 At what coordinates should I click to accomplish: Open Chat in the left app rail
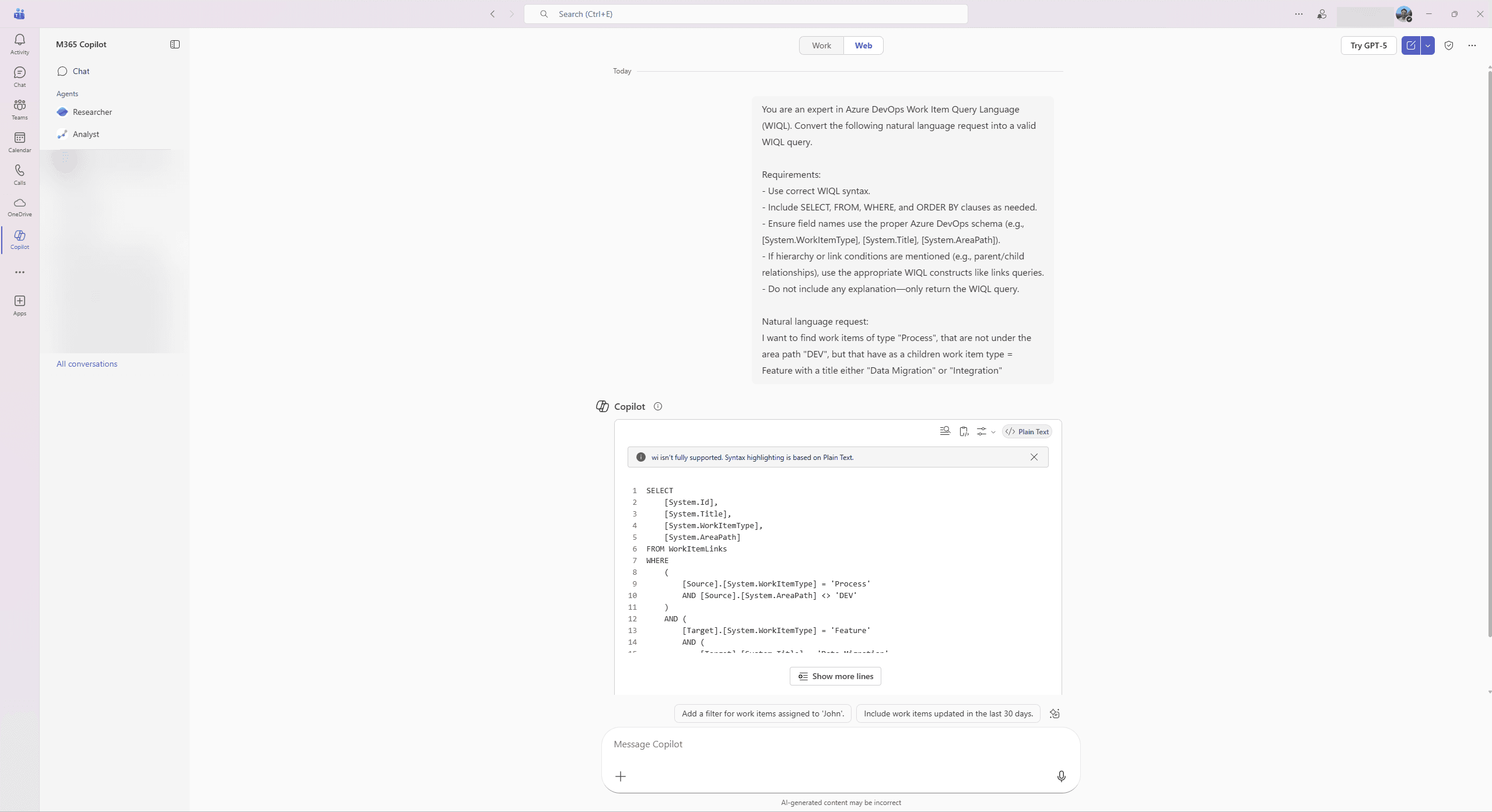(x=19, y=76)
